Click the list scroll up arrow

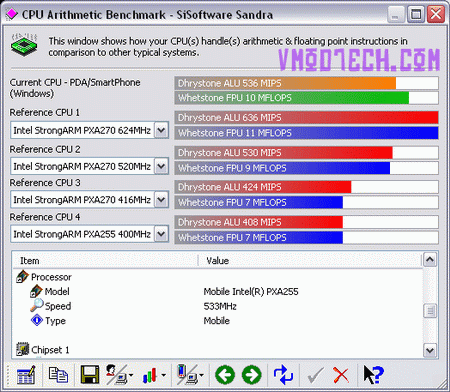coord(430,260)
